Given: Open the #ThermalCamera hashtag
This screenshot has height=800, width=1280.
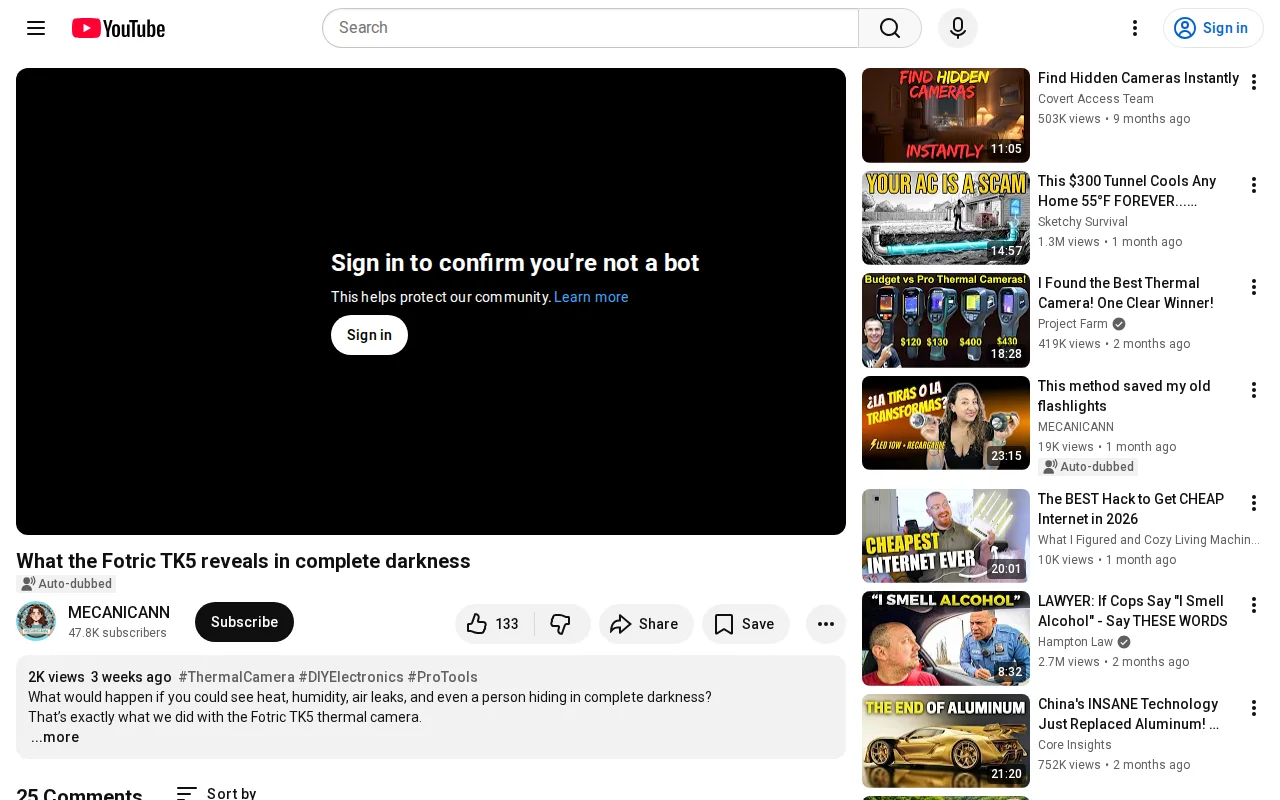Looking at the screenshot, I should 236,677.
